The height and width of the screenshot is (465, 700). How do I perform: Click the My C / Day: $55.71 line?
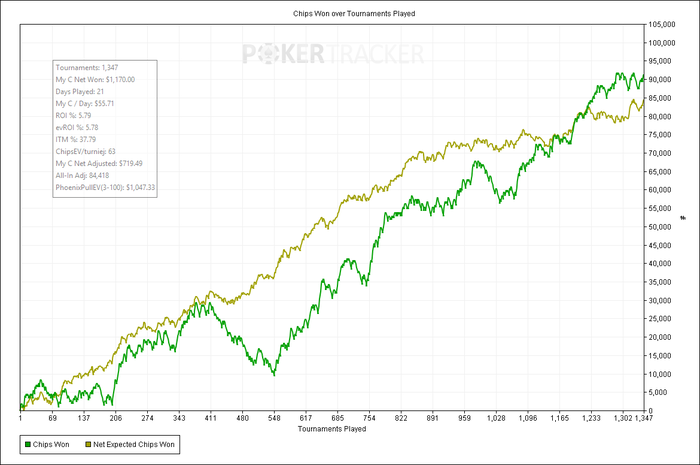point(85,104)
